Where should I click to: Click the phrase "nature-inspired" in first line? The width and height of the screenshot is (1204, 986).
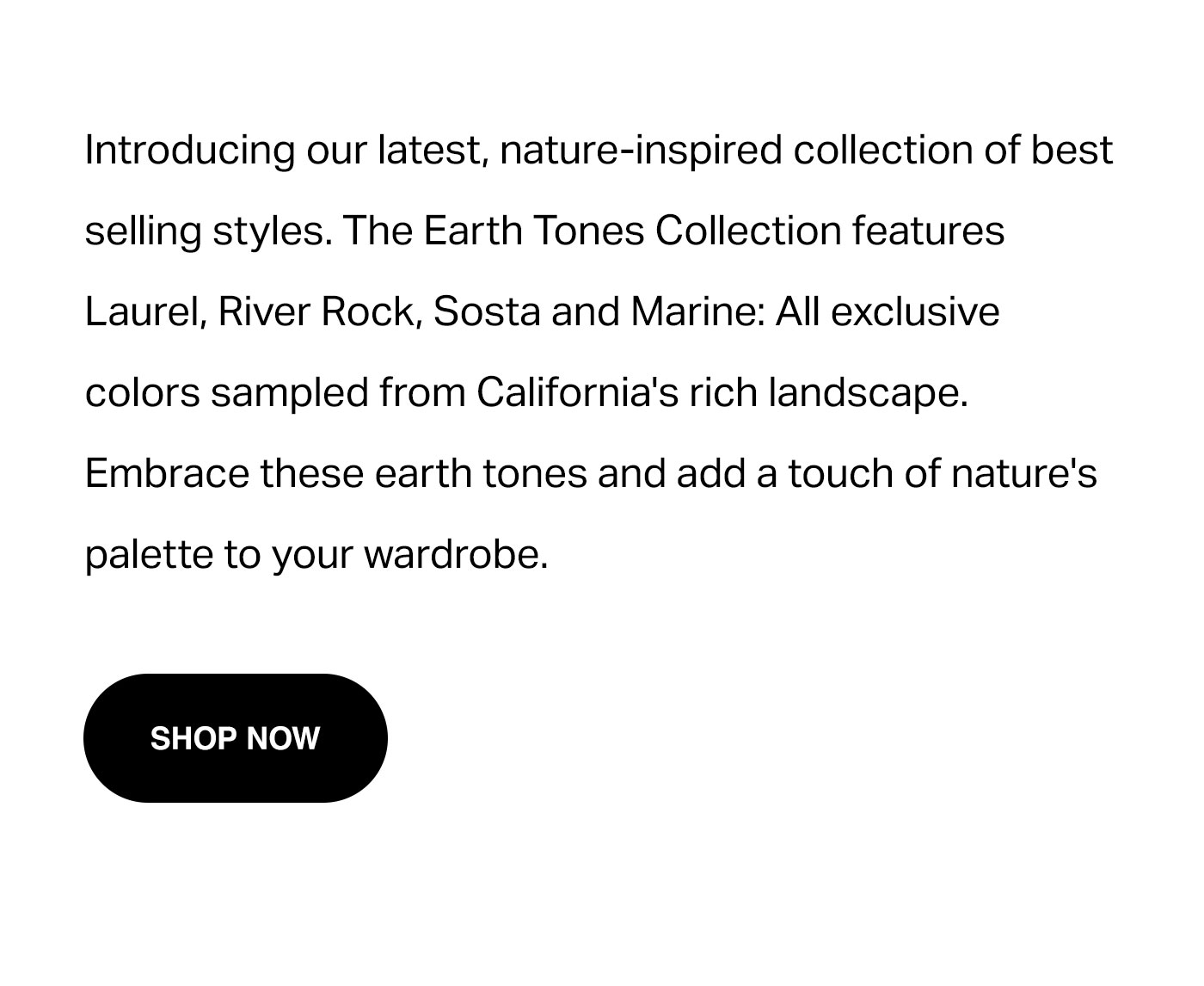point(641,151)
